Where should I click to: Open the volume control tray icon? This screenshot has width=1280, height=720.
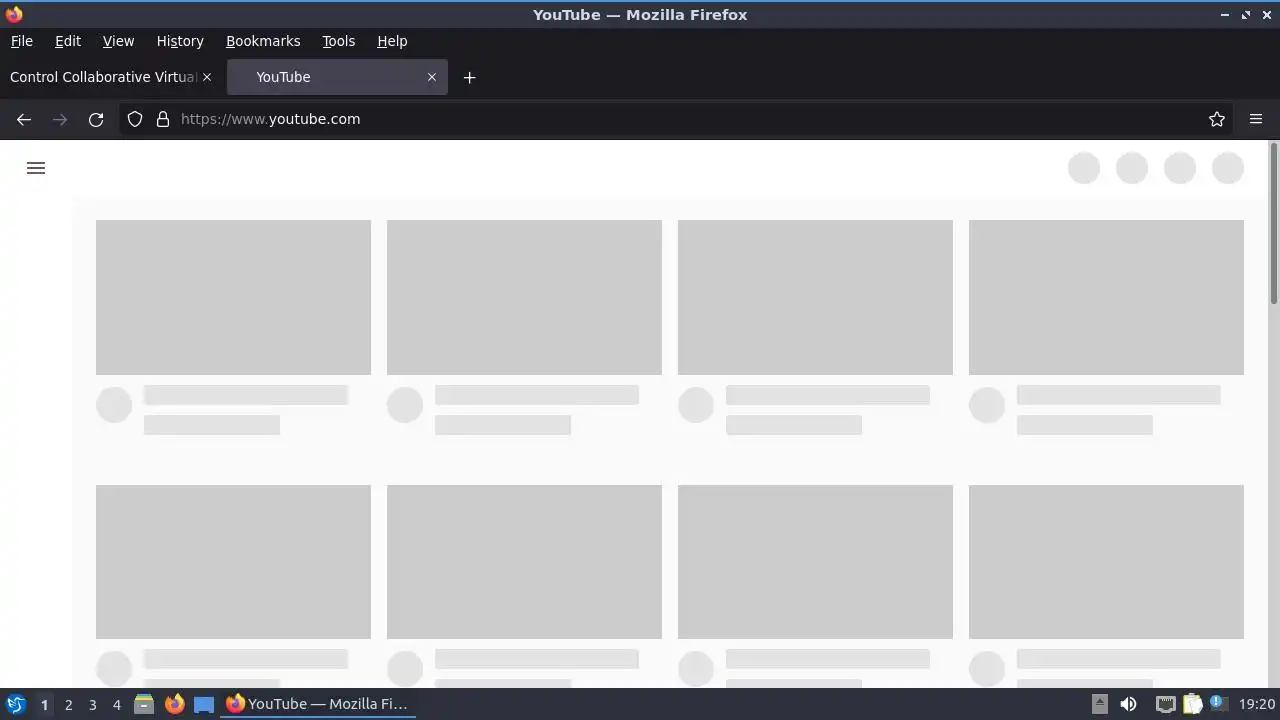1128,704
